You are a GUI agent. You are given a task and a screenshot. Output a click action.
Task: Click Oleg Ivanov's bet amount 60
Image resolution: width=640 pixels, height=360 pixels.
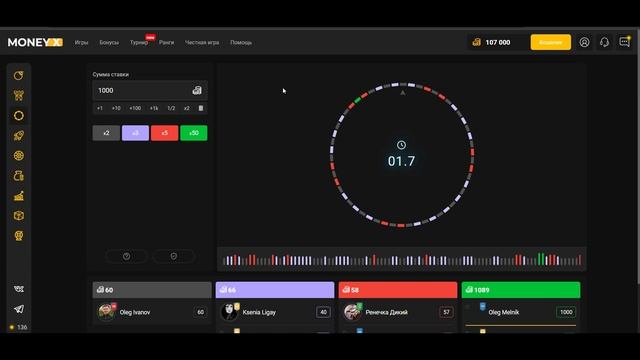tap(200, 312)
